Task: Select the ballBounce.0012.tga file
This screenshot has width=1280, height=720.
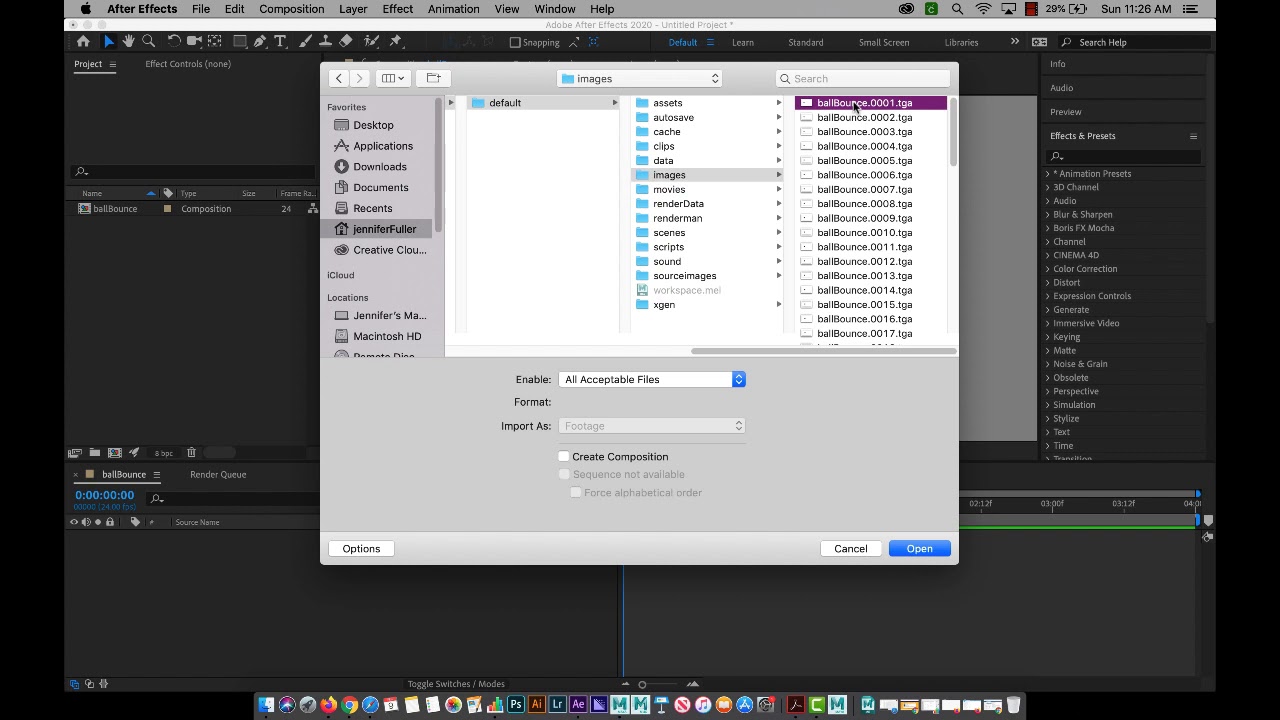Action: pos(864,261)
